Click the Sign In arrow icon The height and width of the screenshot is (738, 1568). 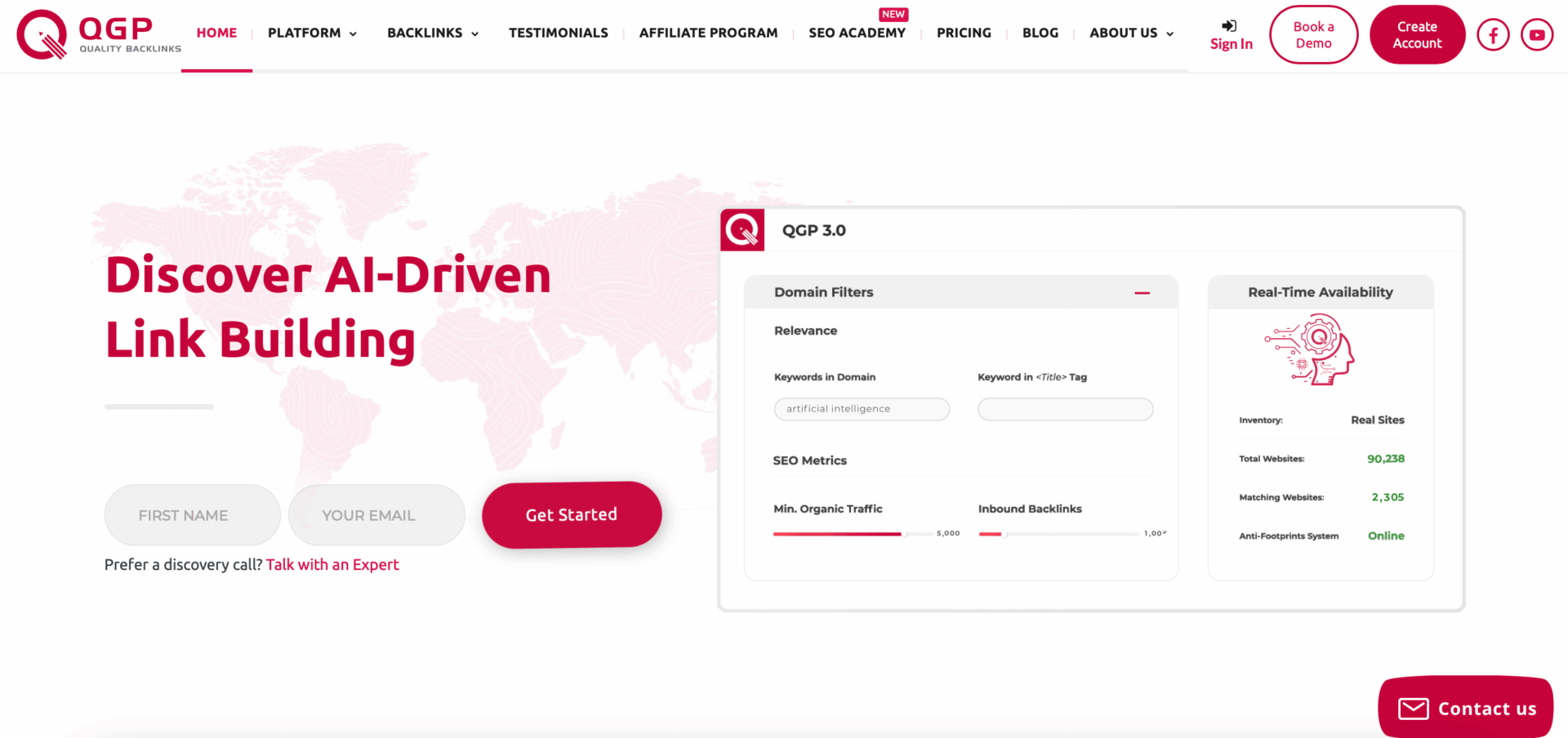tap(1229, 25)
